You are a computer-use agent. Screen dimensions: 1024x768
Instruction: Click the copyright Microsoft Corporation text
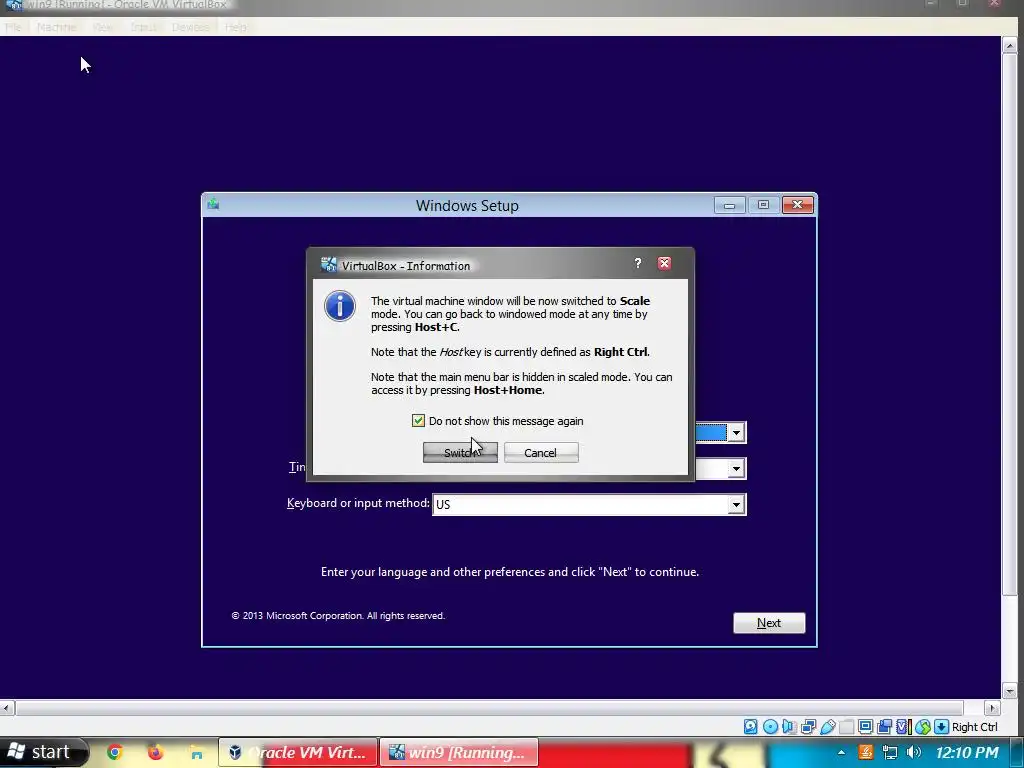click(338, 616)
